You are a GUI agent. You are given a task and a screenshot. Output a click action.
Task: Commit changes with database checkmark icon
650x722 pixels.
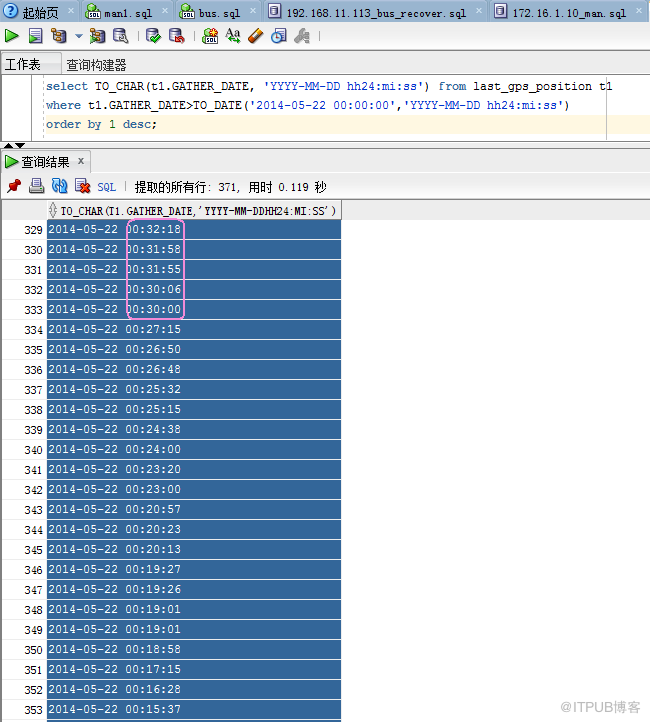(153, 35)
